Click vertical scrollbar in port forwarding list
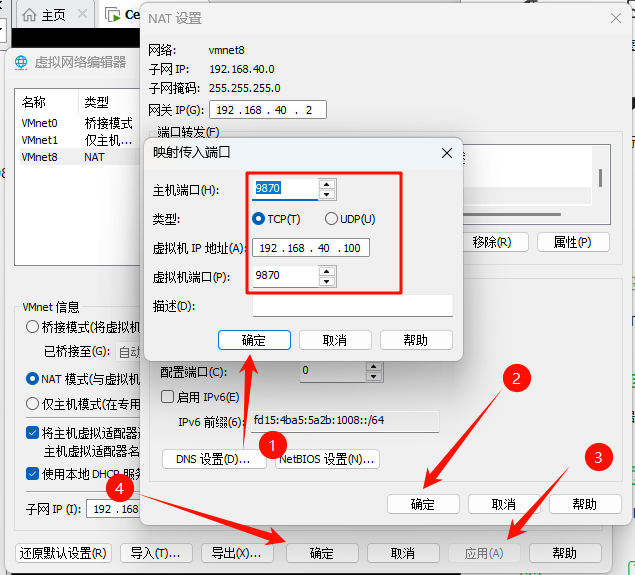Image resolution: width=635 pixels, height=575 pixels. pos(601,178)
